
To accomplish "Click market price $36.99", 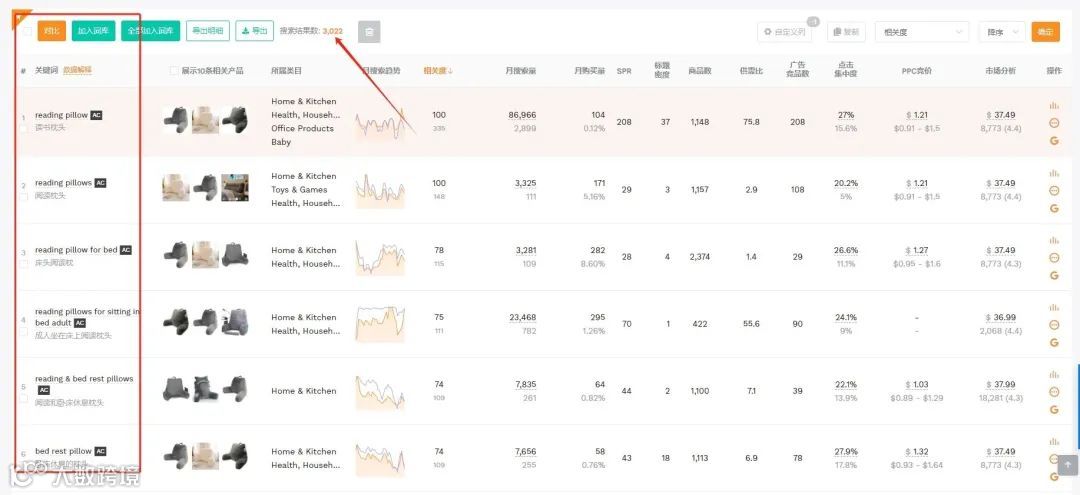I will 1001,317.
